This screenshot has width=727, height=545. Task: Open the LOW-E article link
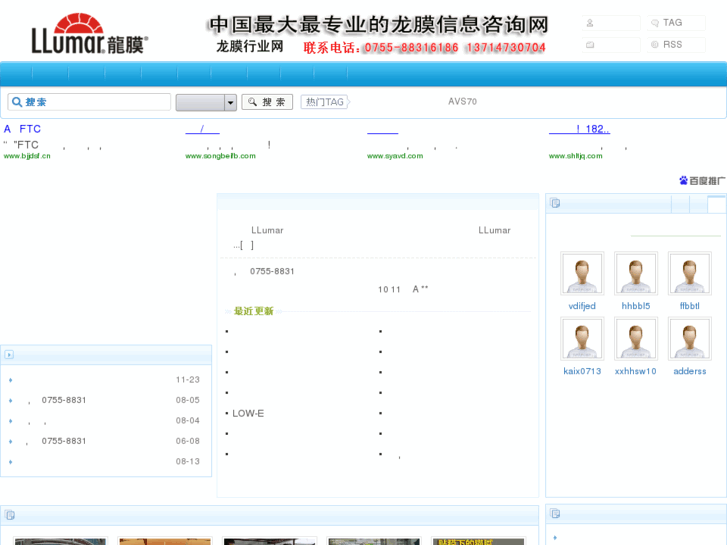[248, 413]
